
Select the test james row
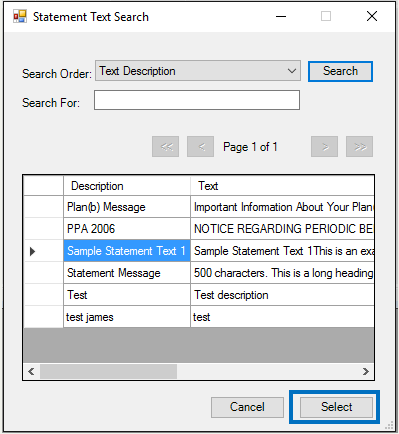click(x=199, y=317)
